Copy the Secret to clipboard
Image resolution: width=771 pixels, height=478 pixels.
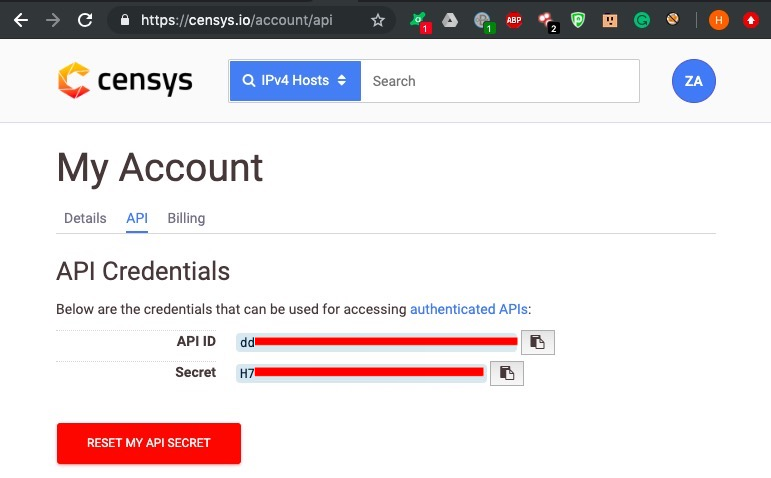point(507,374)
